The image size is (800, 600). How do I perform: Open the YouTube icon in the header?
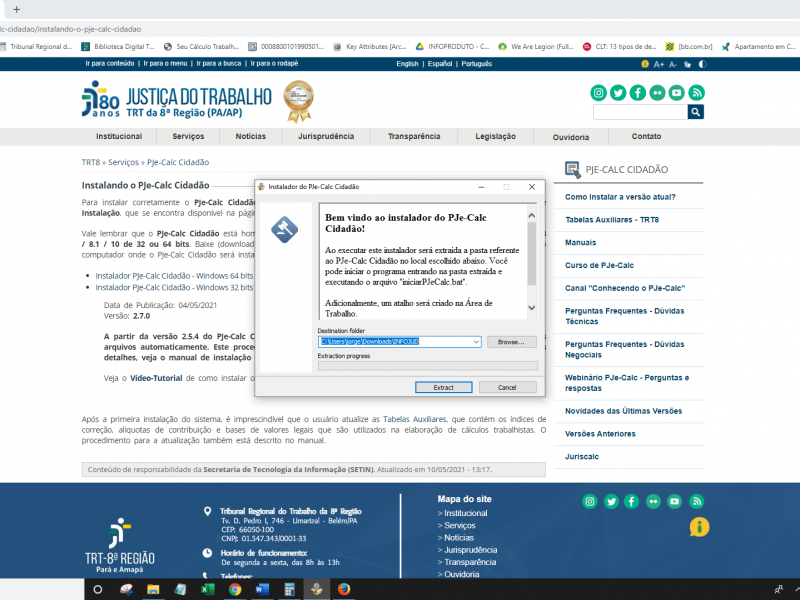pos(677,93)
